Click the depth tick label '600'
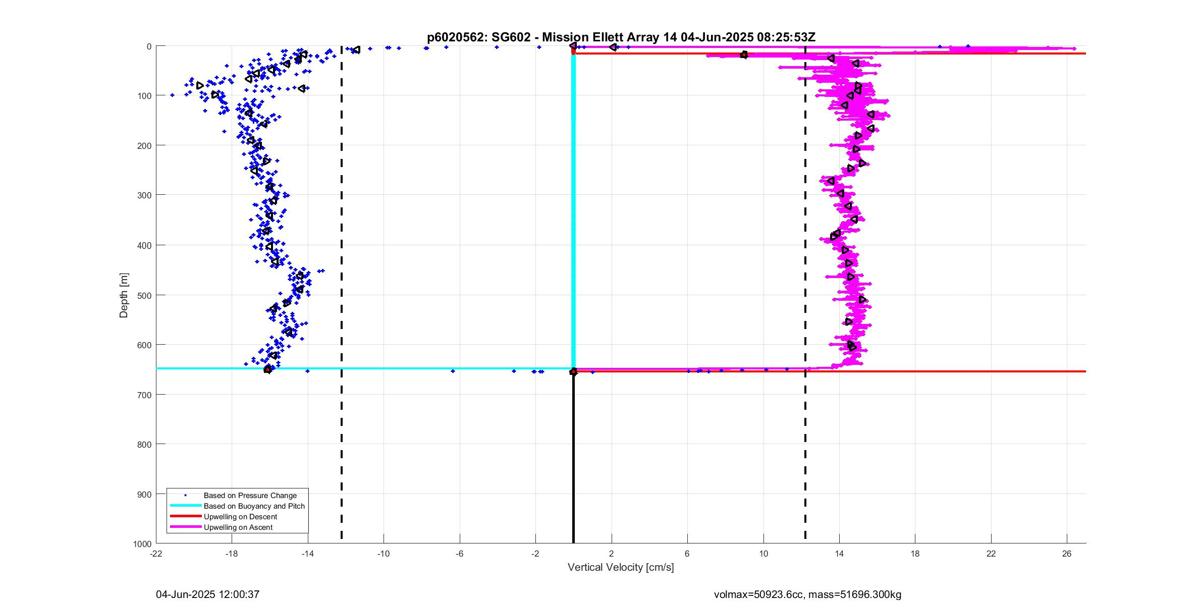This screenshot has height=611, width=1200. coord(143,345)
